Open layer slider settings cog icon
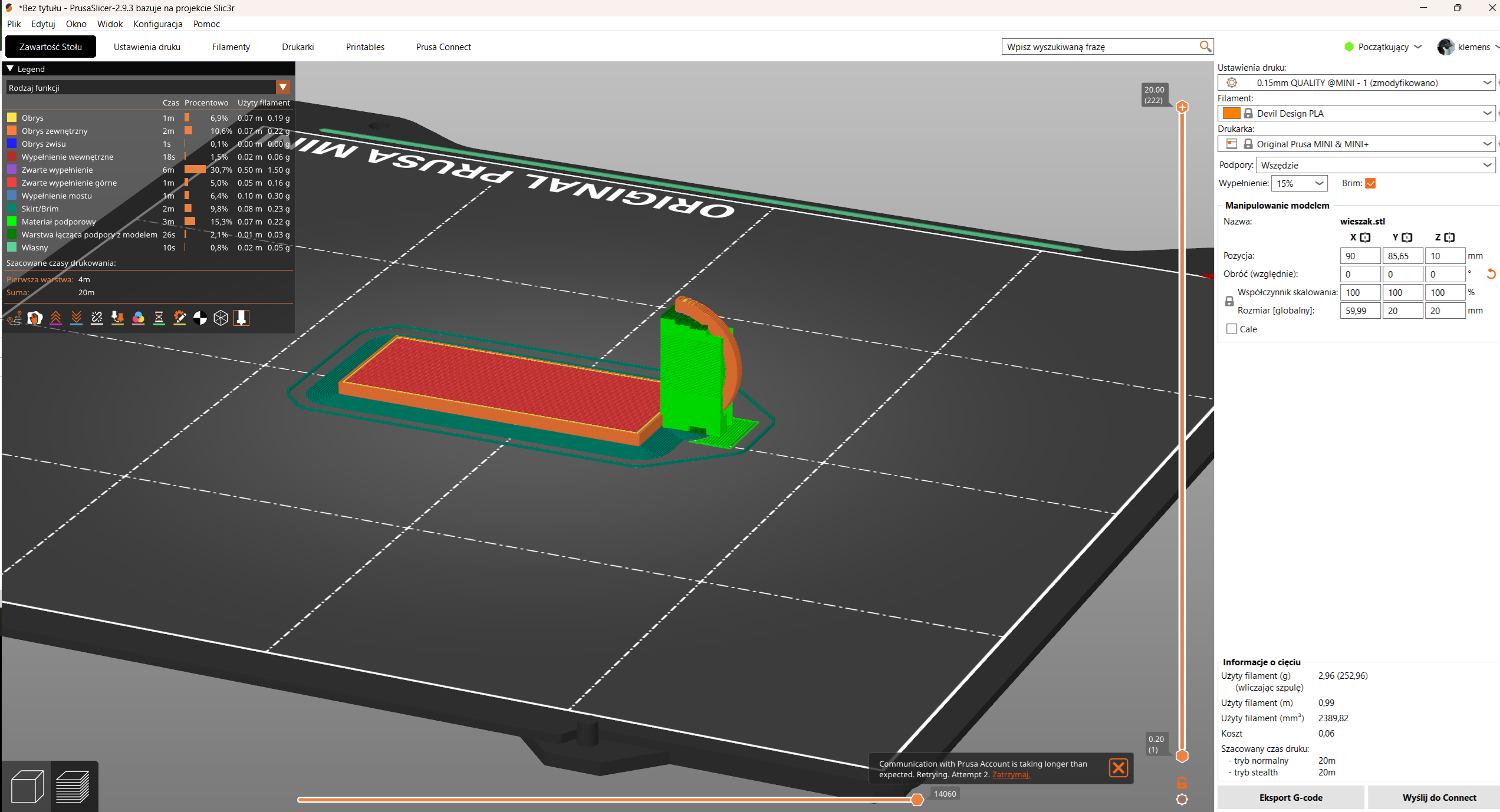This screenshot has width=1500, height=812. coord(1182,800)
